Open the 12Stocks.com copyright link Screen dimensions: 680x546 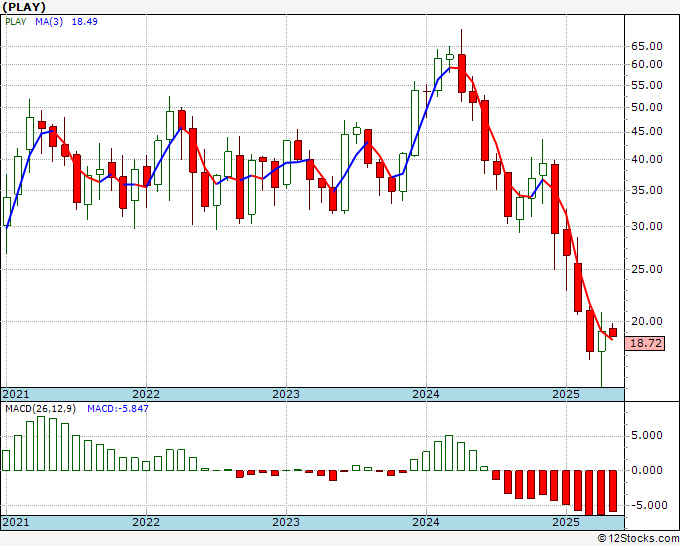click(x=638, y=539)
